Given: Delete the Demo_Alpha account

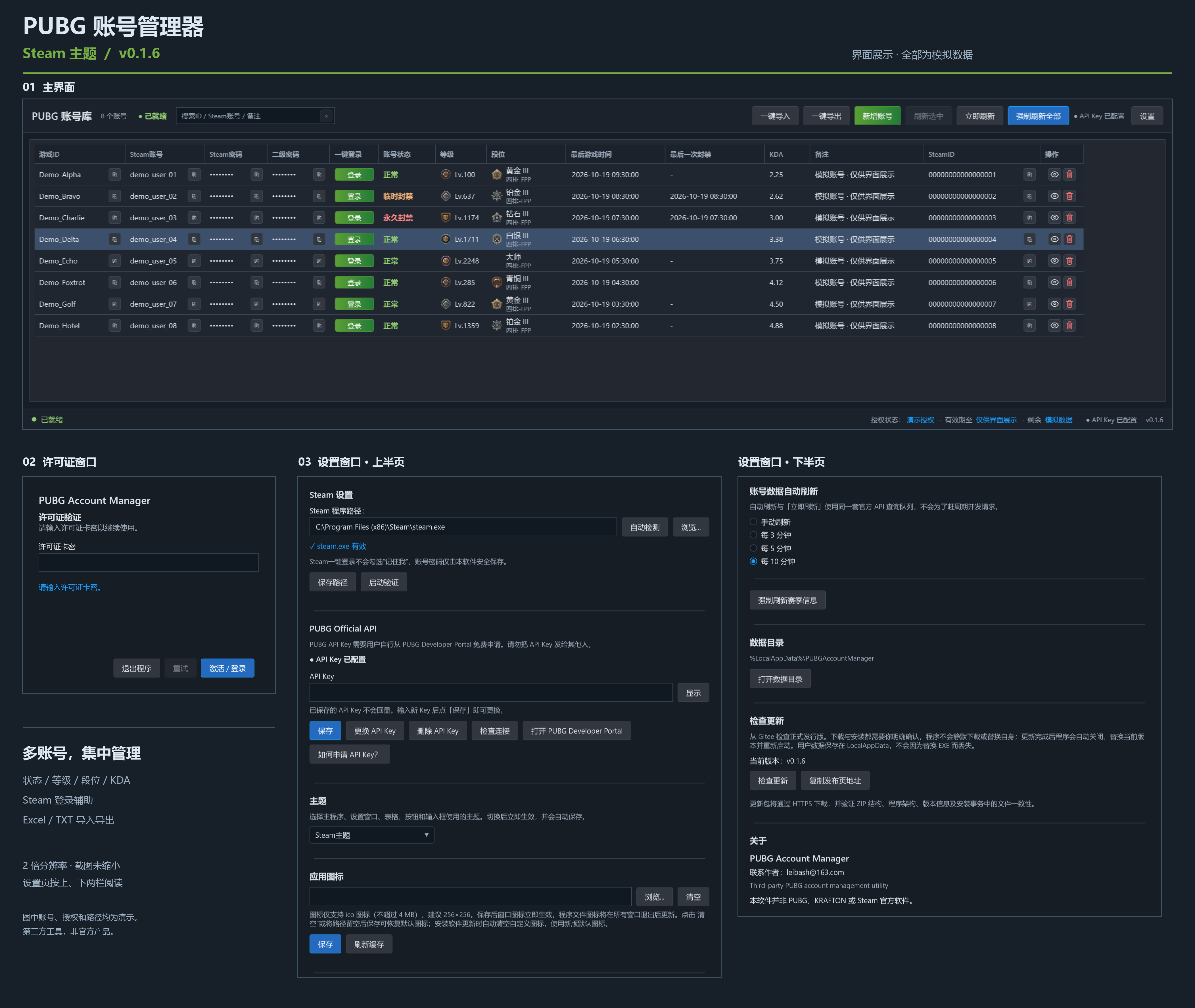Looking at the screenshot, I should tap(1069, 175).
